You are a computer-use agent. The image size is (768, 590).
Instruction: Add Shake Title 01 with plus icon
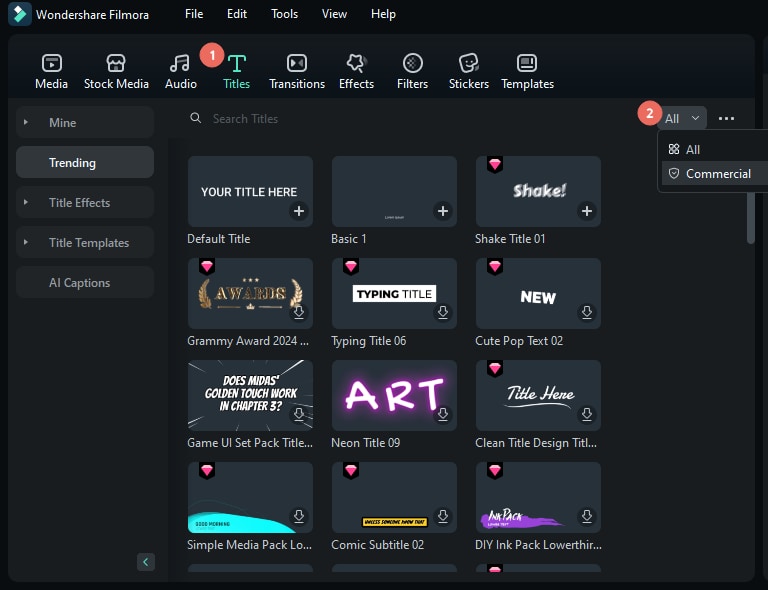tap(587, 211)
